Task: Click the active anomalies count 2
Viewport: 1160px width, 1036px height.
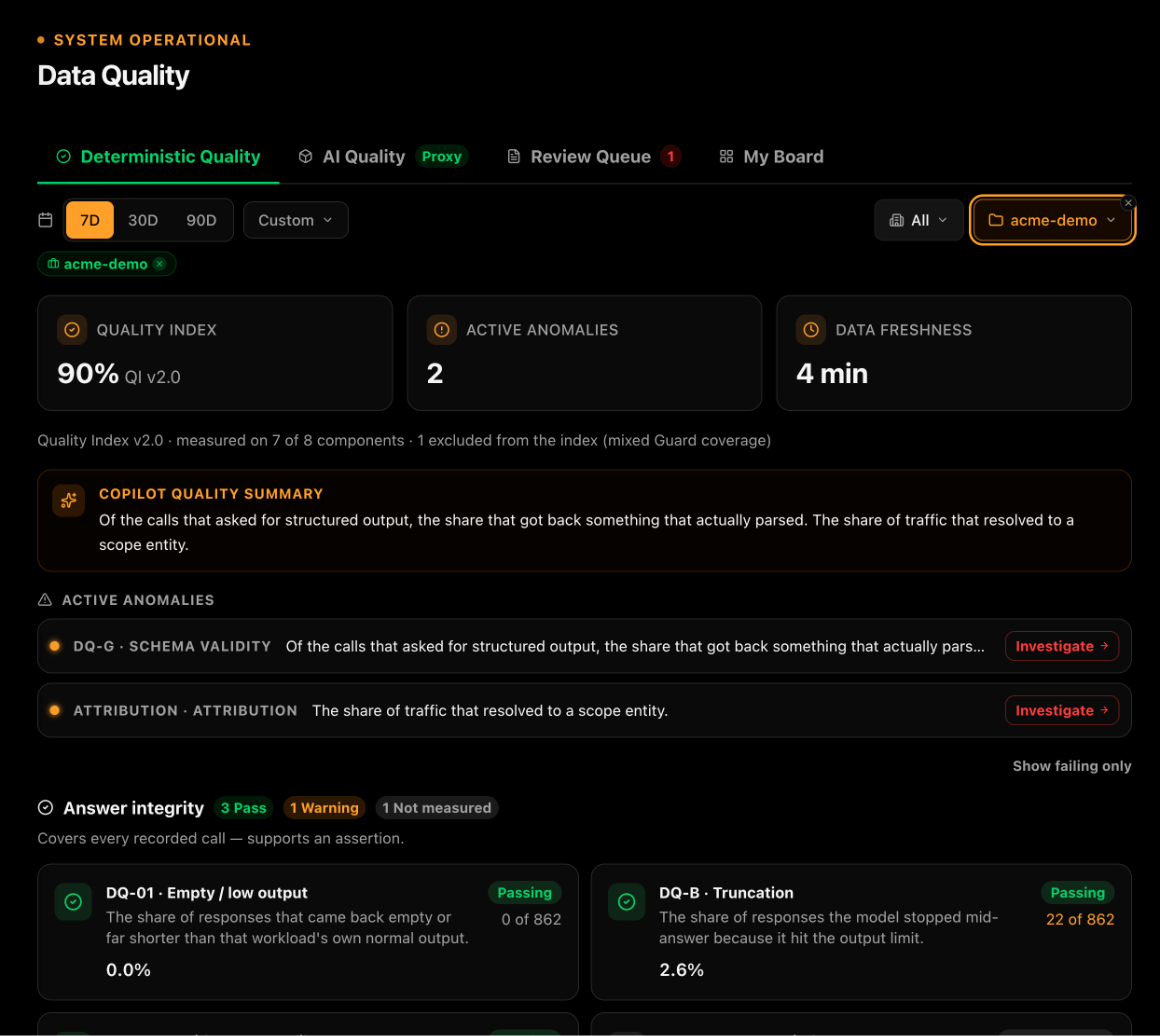Action: (435, 374)
